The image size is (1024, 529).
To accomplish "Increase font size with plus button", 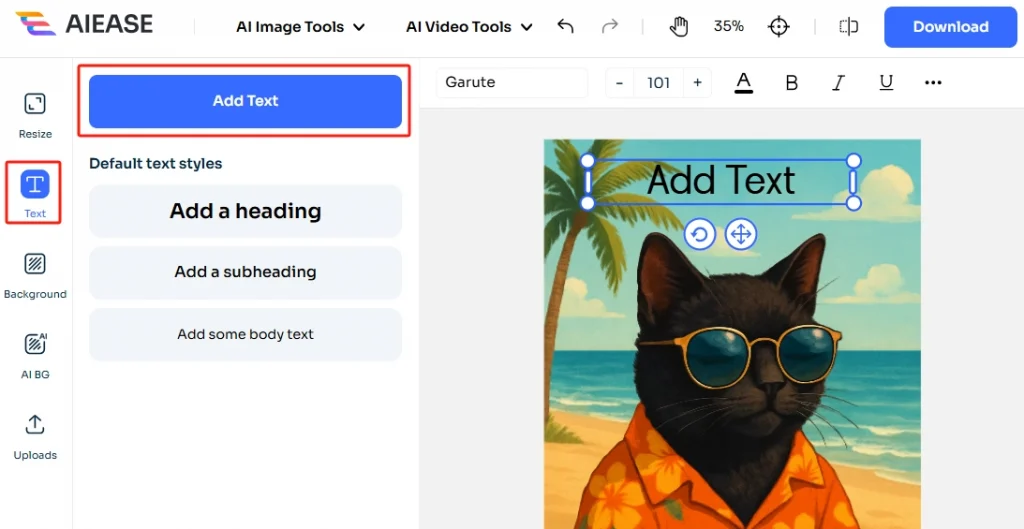I will tap(697, 83).
